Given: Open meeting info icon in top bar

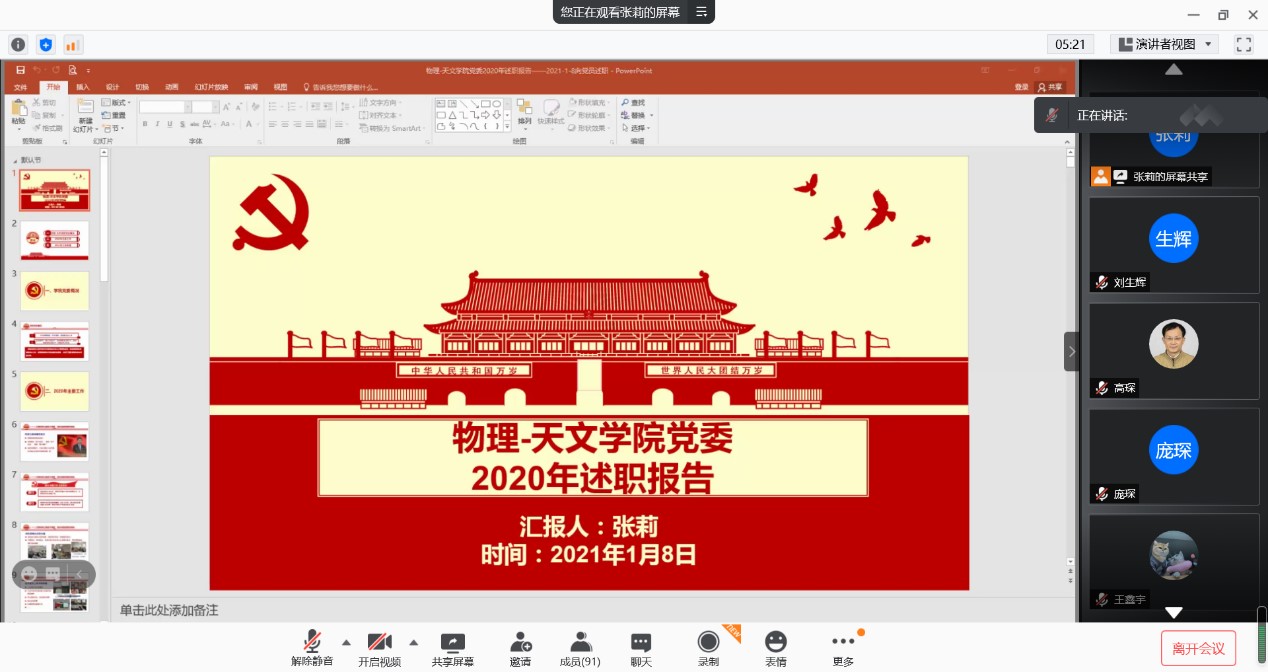Looking at the screenshot, I should click(x=18, y=44).
